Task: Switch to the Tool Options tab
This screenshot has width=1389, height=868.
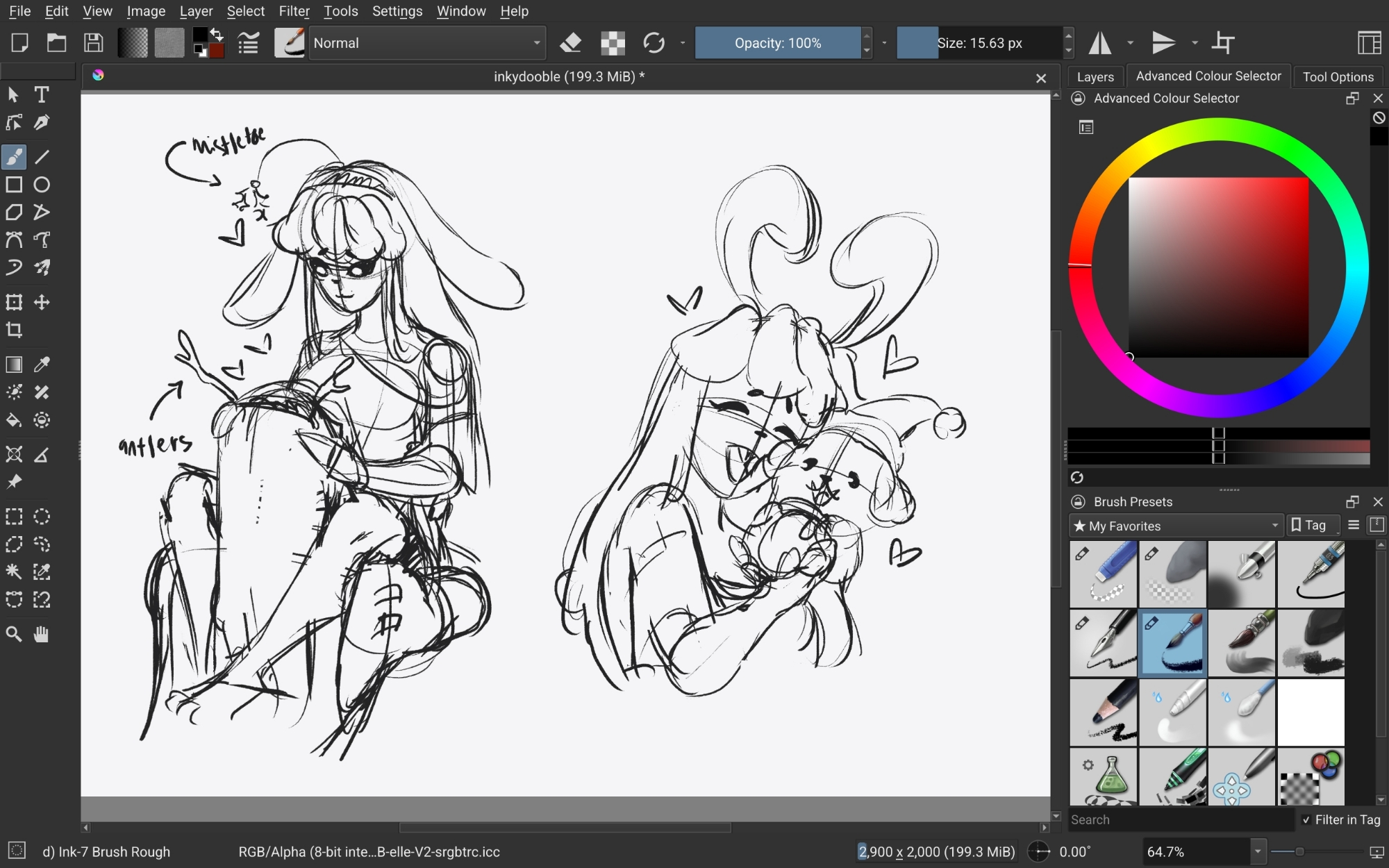Action: click(x=1338, y=77)
